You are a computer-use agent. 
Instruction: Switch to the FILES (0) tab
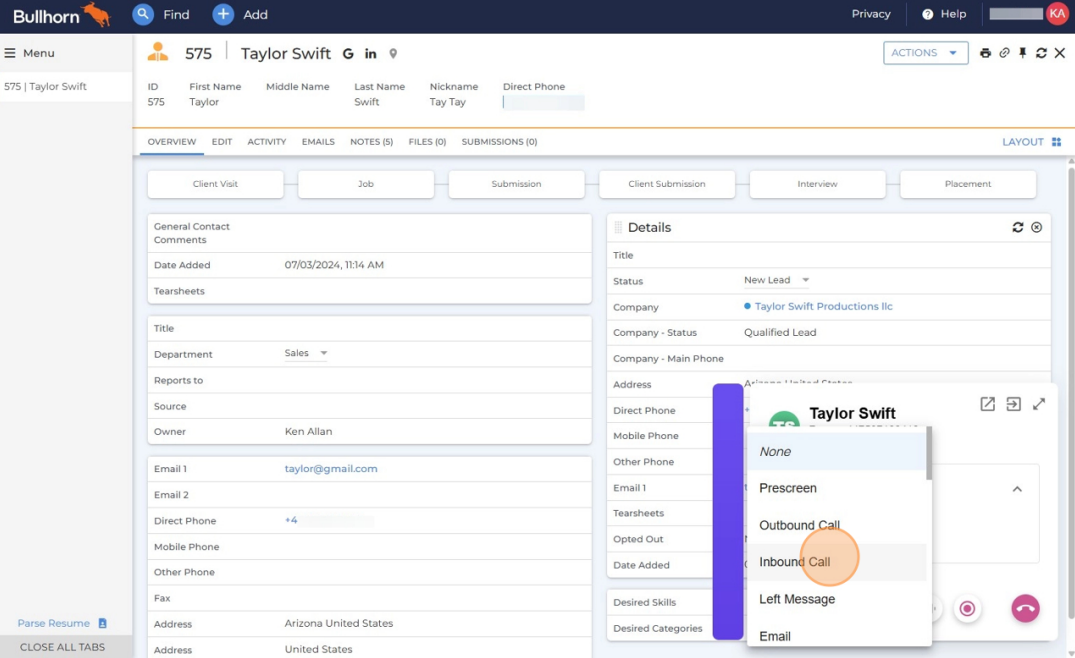coord(427,142)
